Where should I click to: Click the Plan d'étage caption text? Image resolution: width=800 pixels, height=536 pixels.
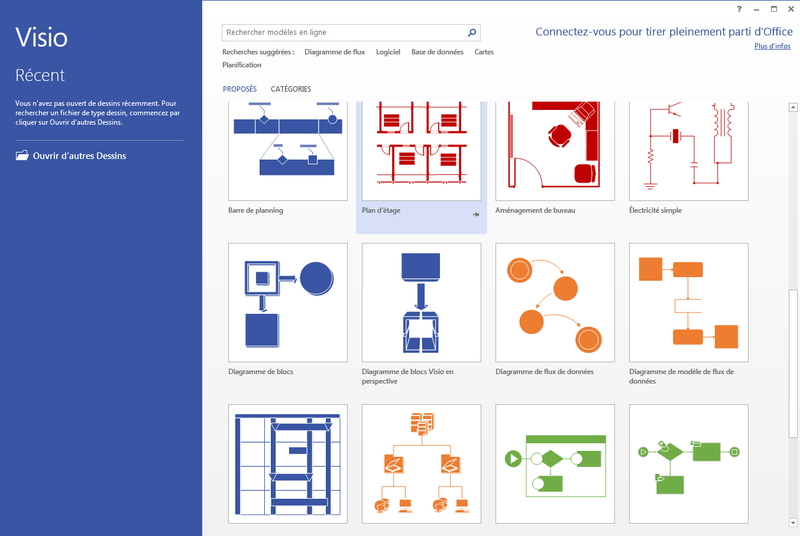381,210
